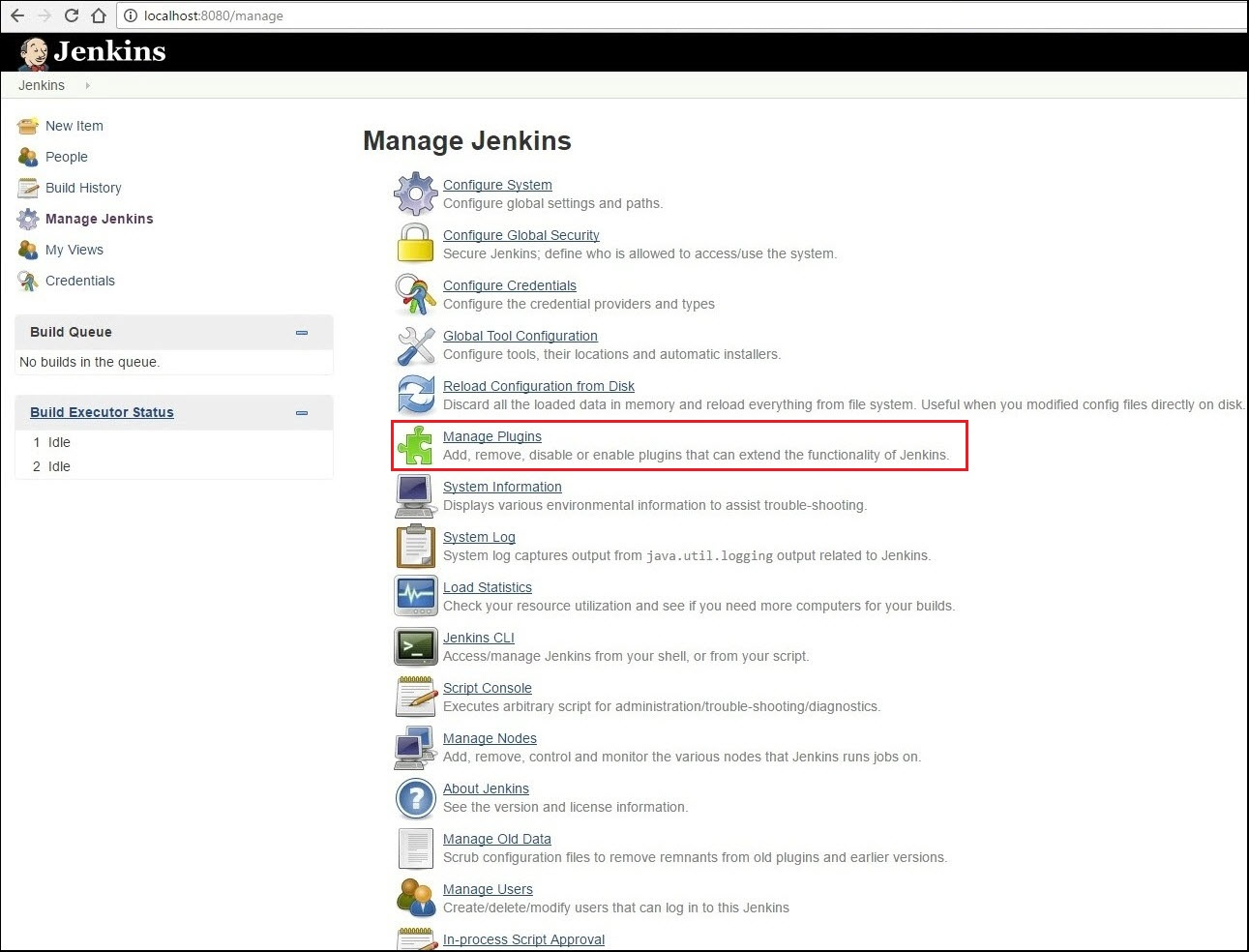Click the About Jenkins question mark icon
Viewport: 1249px width, 952px height.
tap(416, 798)
